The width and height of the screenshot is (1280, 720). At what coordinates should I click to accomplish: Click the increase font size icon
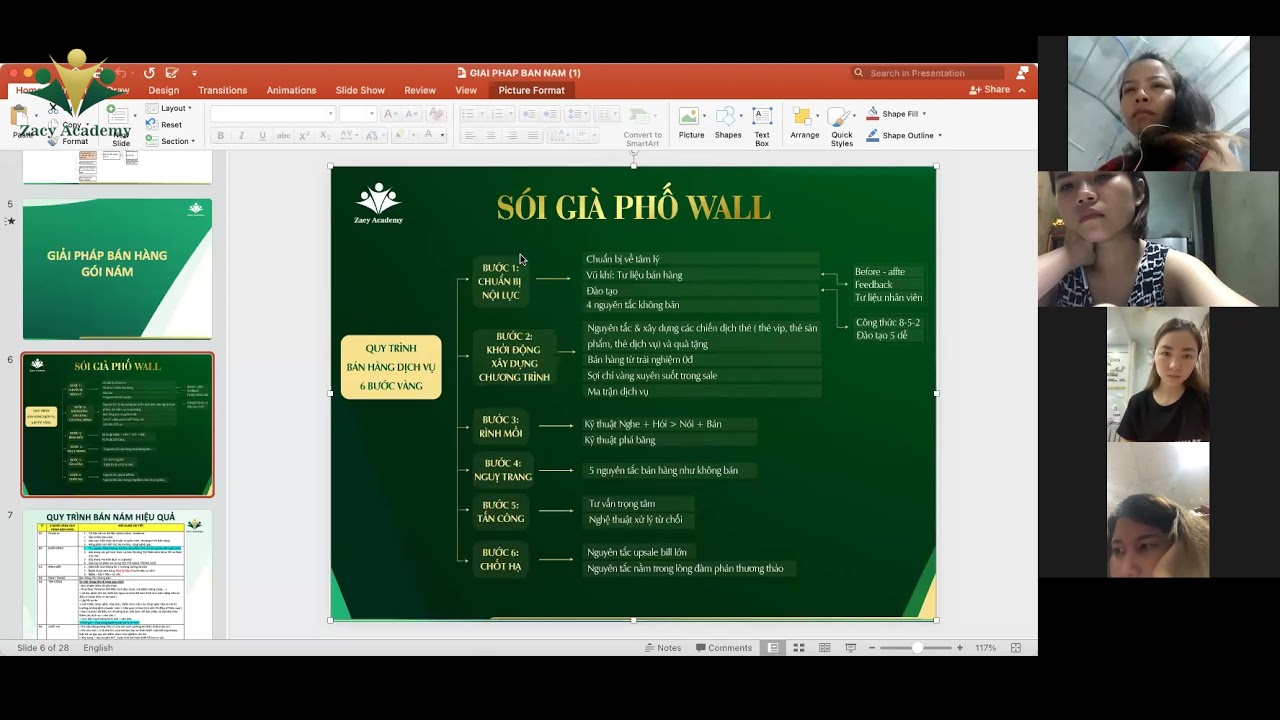[x=390, y=114]
